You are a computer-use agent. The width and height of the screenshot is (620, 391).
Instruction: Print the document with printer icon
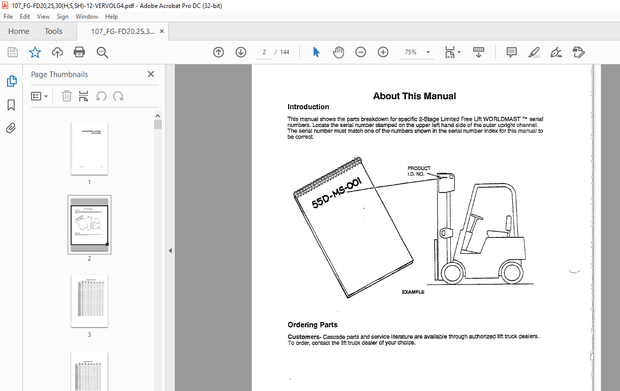[x=79, y=52]
